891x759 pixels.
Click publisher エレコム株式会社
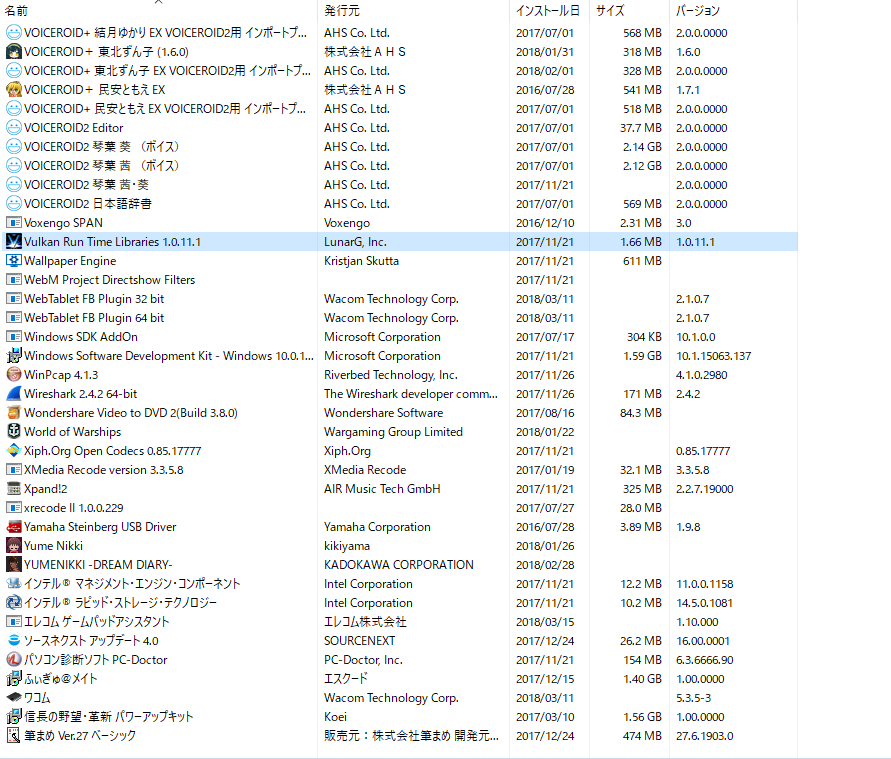pyautogui.click(x=365, y=622)
